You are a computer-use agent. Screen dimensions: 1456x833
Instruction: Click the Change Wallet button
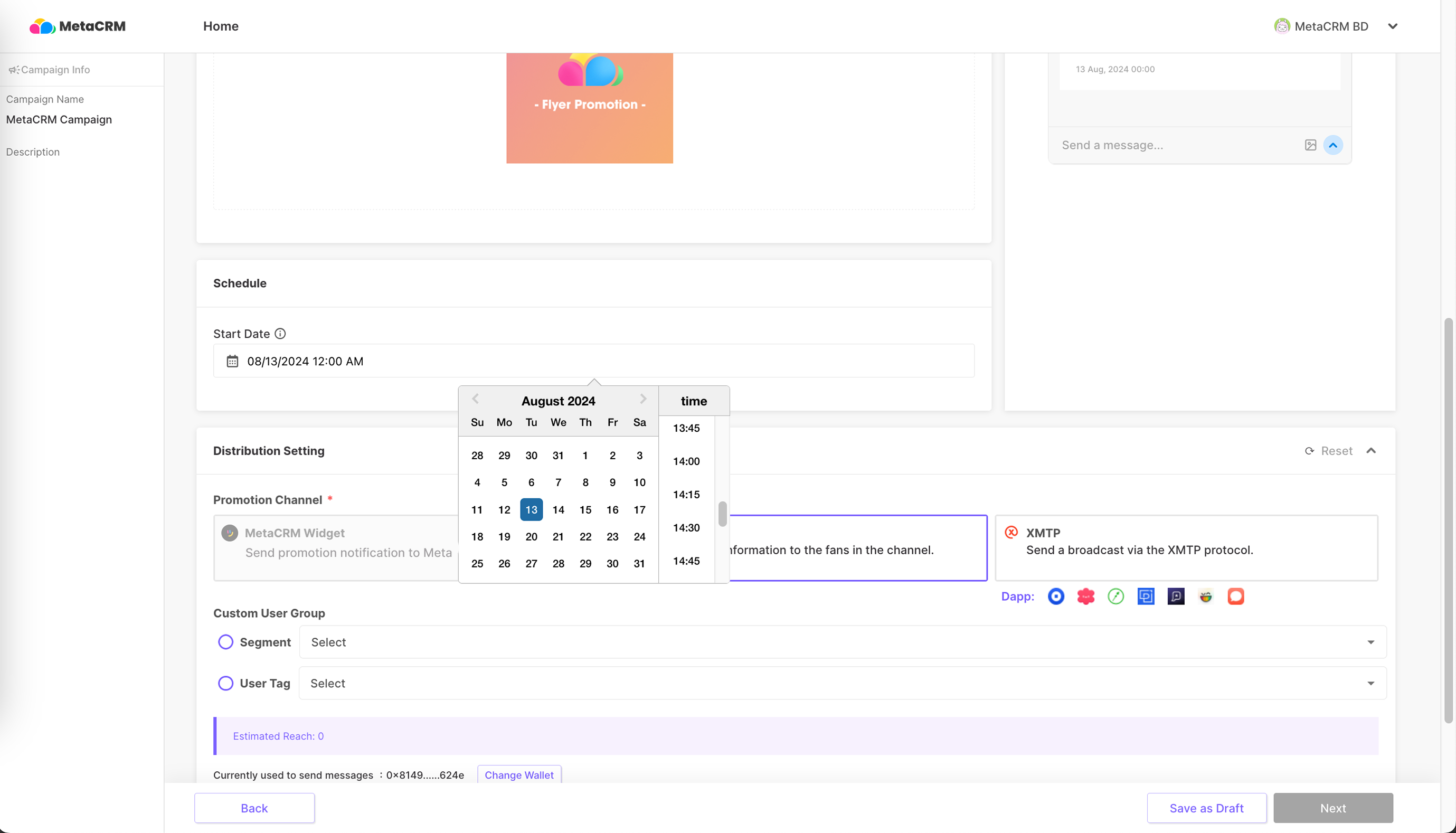[519, 774]
